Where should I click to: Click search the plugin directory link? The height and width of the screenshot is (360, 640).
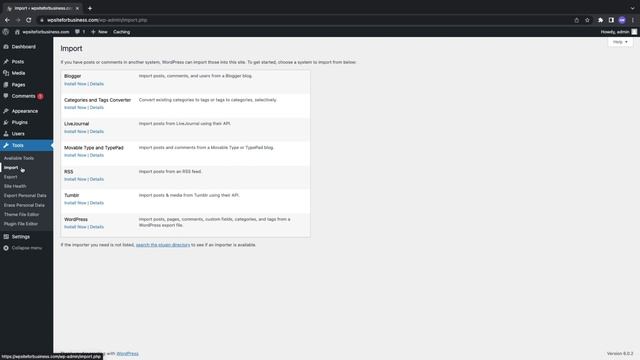[163, 245]
